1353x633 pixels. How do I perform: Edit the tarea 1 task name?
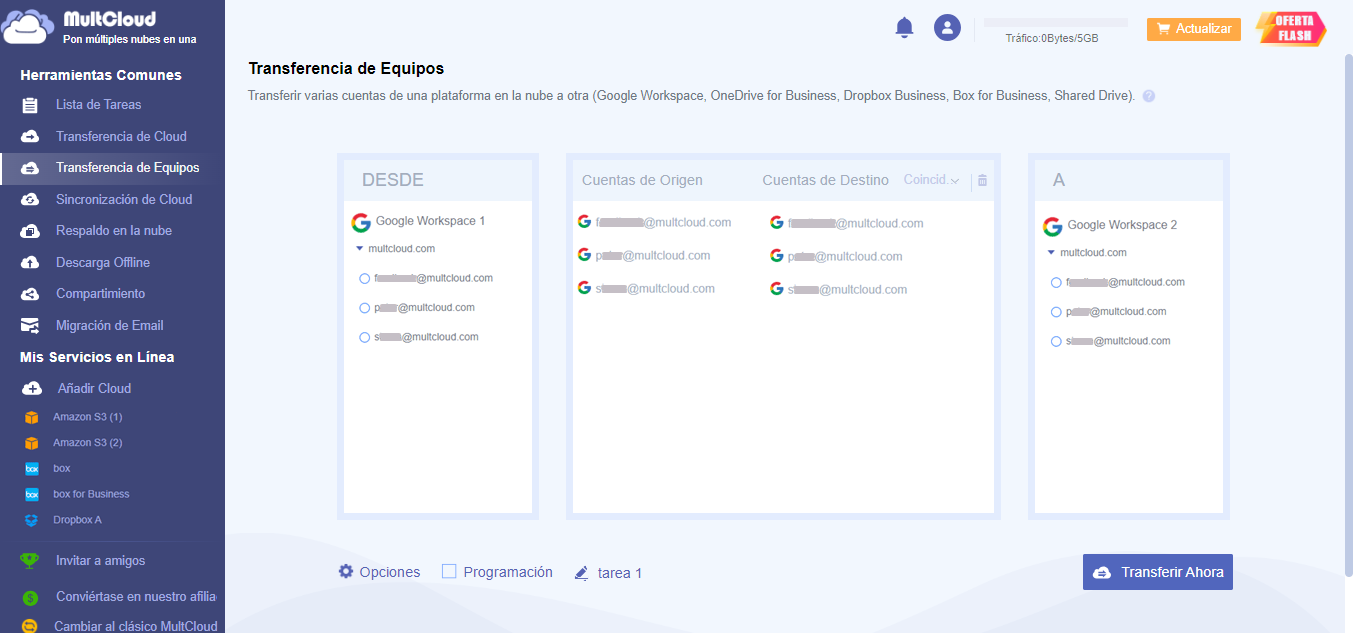coord(620,573)
